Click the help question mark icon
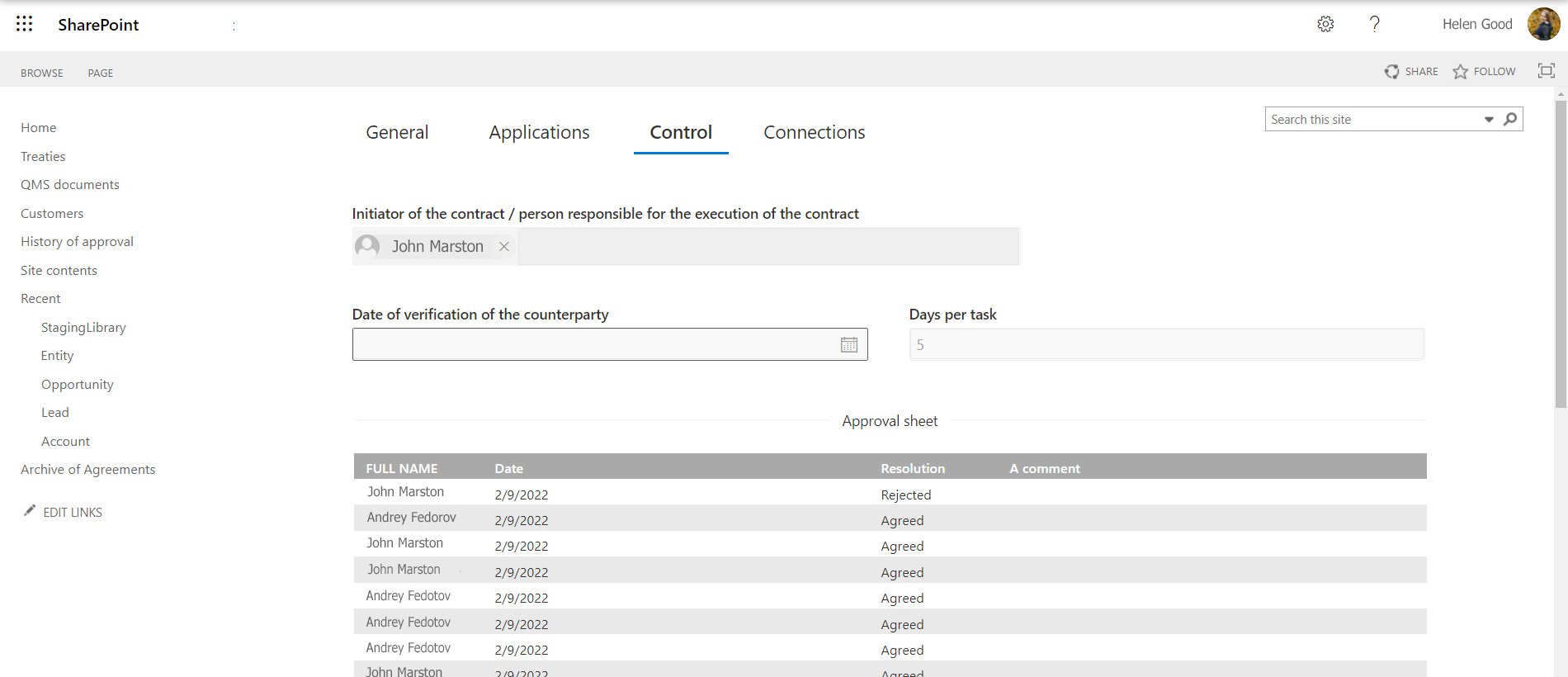Viewport: 1568px width, 677px height. pos(1374,24)
